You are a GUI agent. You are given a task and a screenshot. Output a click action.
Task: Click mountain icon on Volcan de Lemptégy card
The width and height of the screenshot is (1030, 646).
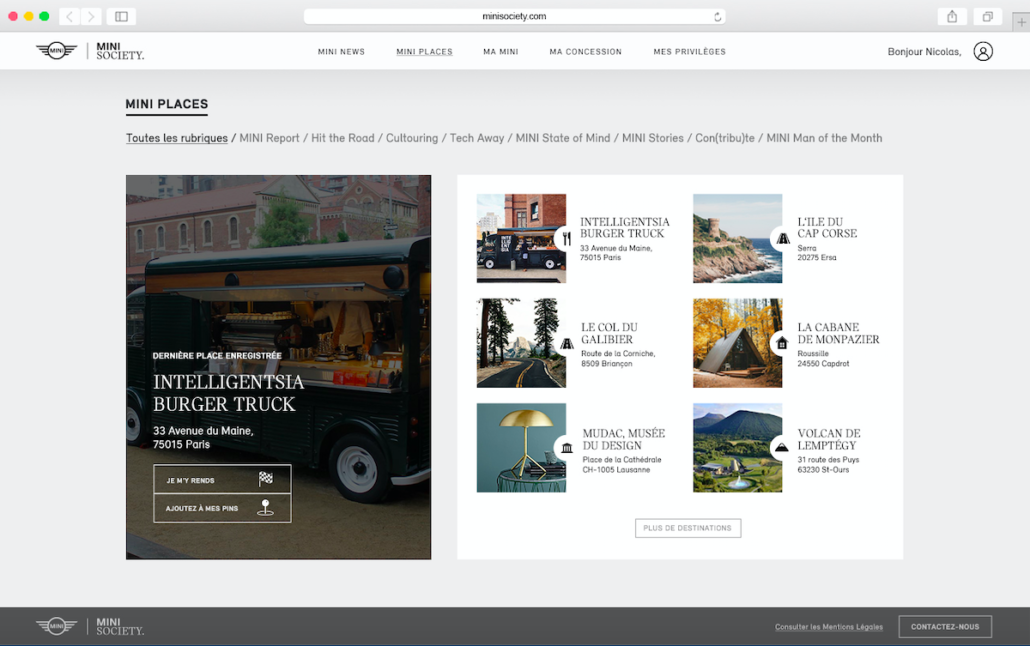tap(782, 448)
